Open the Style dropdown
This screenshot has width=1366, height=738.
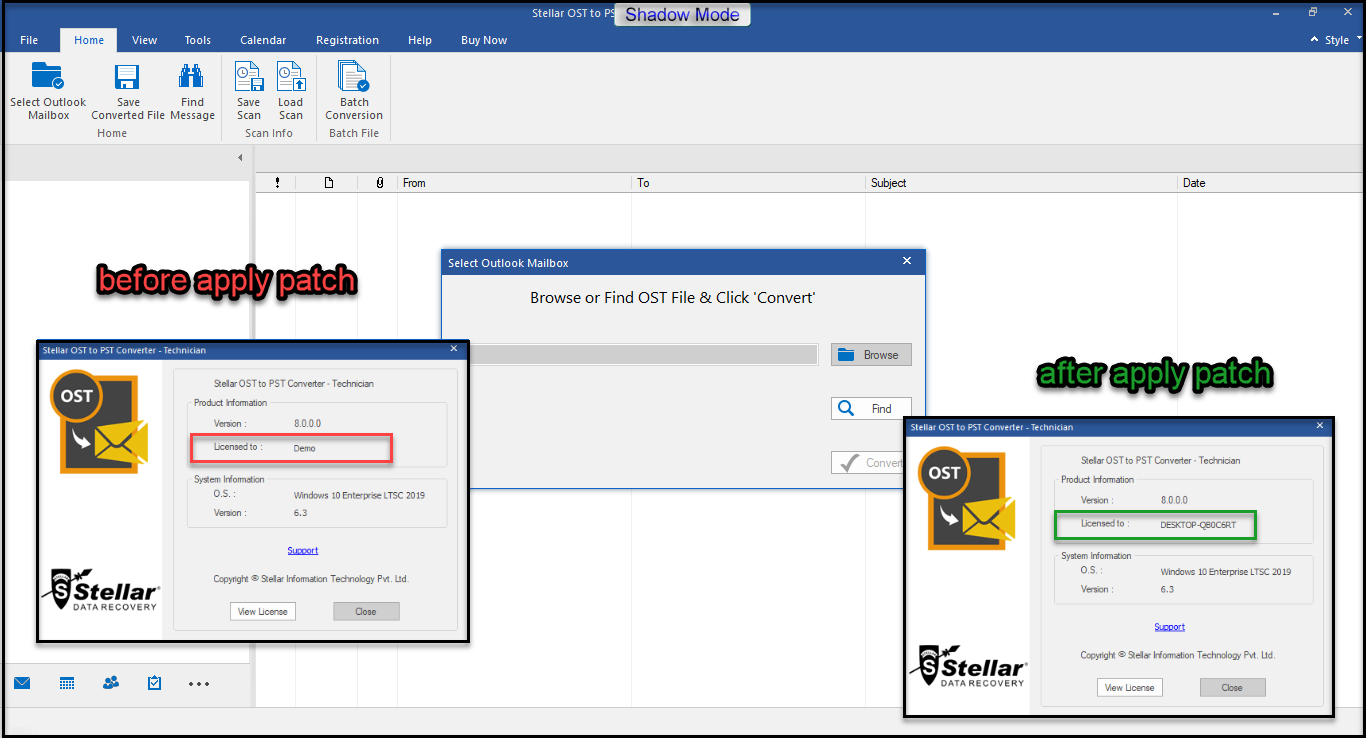(x=1343, y=40)
